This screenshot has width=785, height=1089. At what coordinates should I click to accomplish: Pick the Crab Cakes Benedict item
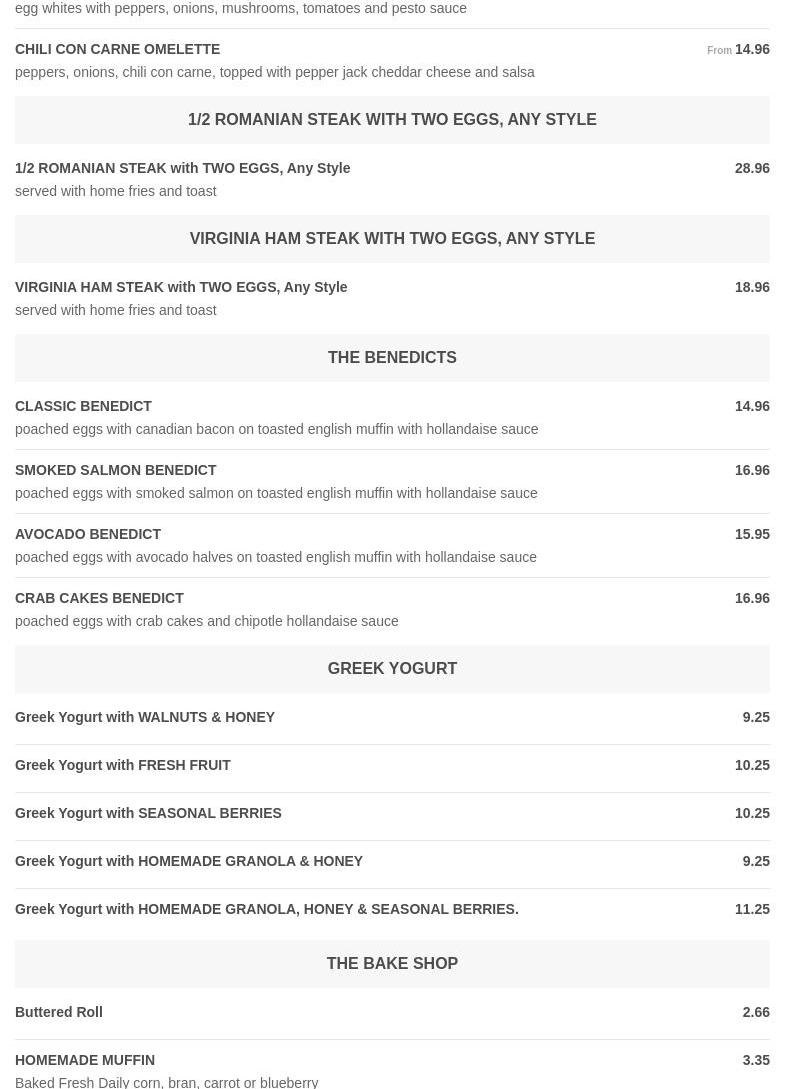tap(100, 598)
